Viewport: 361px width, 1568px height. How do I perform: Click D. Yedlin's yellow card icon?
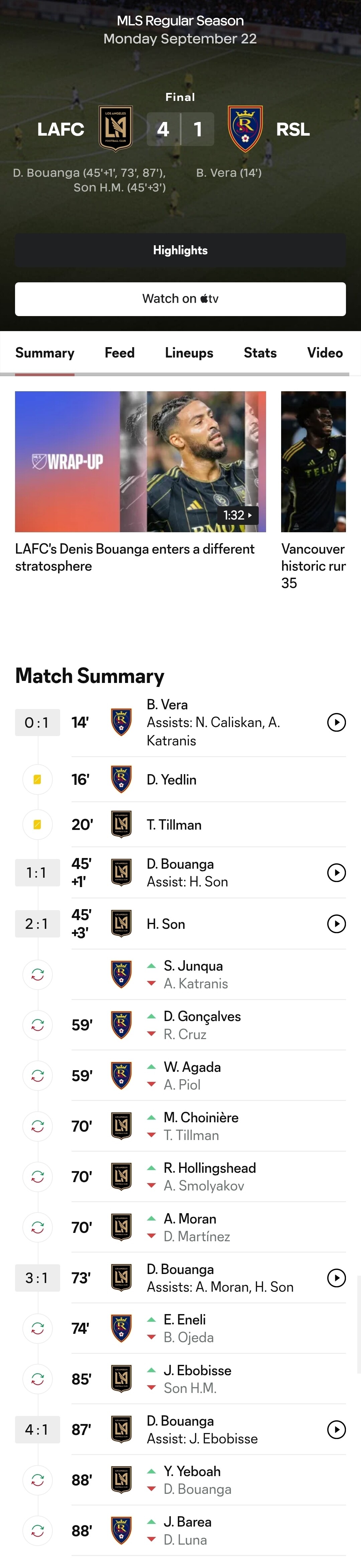click(37, 780)
